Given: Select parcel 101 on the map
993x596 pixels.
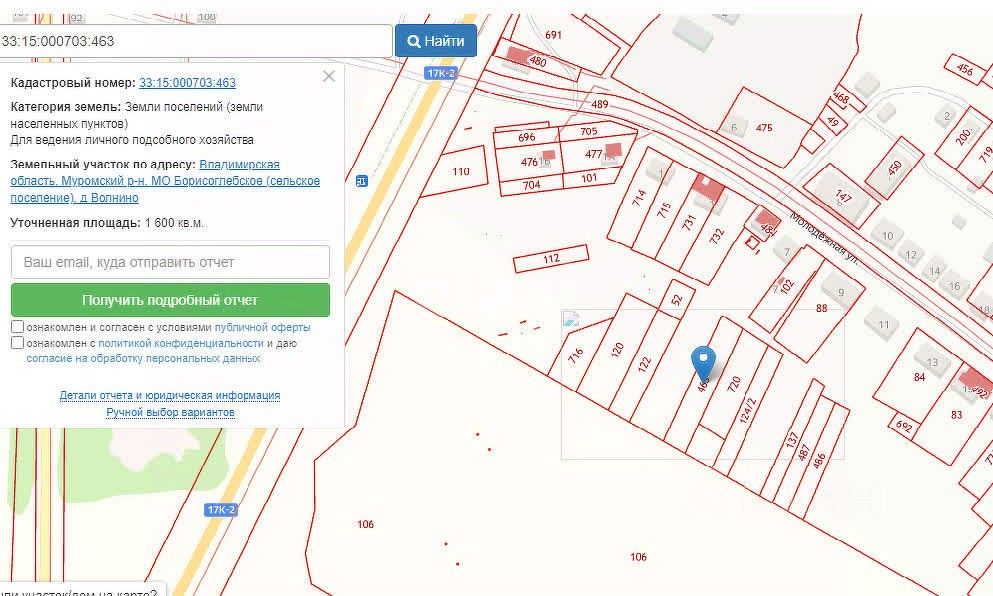Looking at the screenshot, I should [589, 178].
